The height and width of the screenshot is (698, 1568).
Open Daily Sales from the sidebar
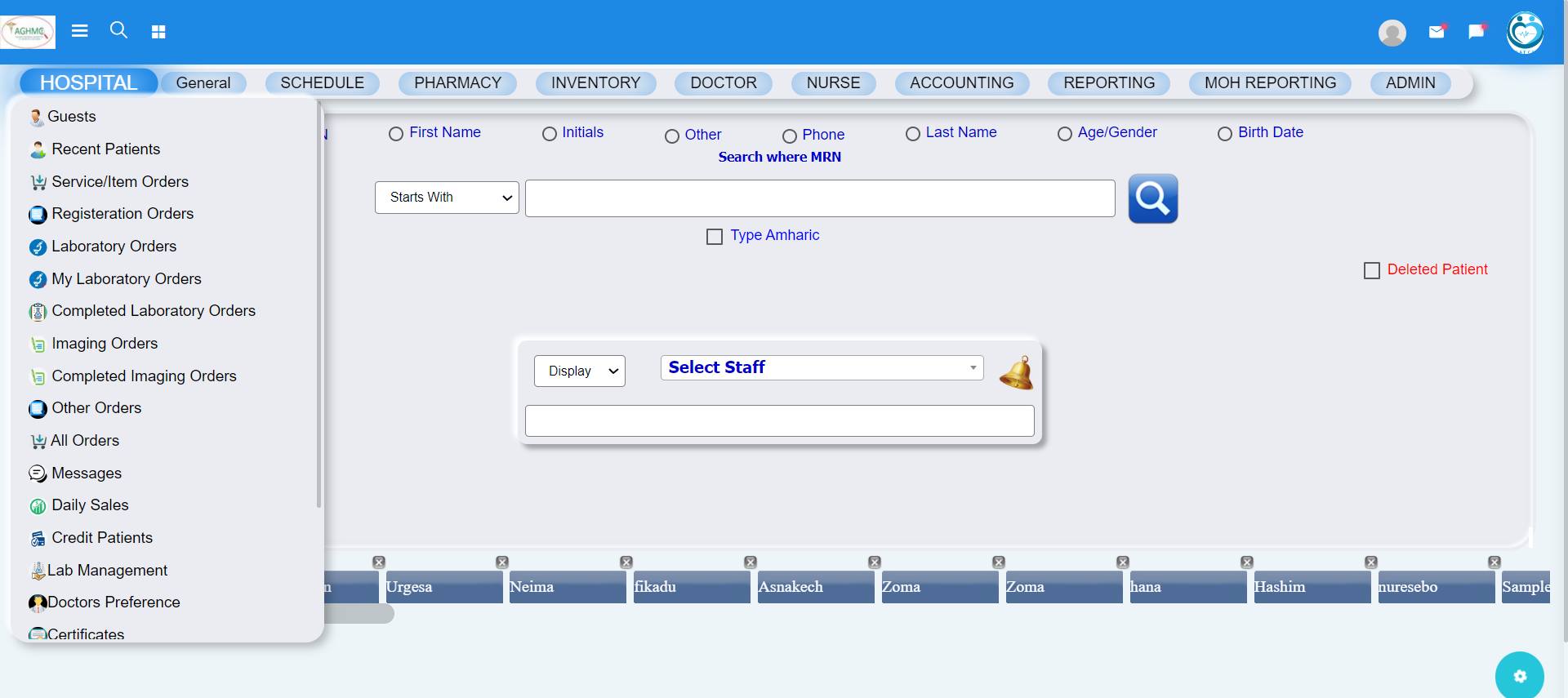coord(90,505)
